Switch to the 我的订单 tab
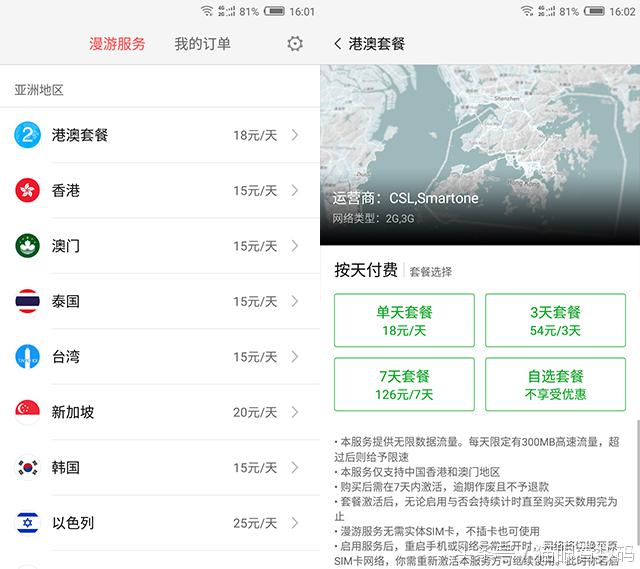Image resolution: width=640 pixels, height=569 pixels. tap(202, 44)
